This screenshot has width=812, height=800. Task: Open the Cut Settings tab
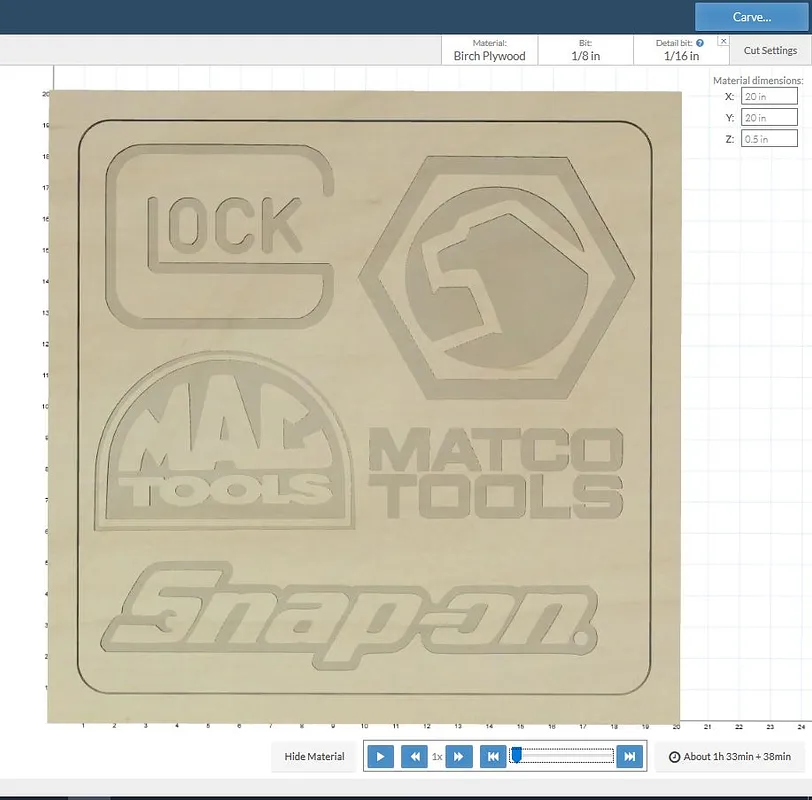coord(770,50)
